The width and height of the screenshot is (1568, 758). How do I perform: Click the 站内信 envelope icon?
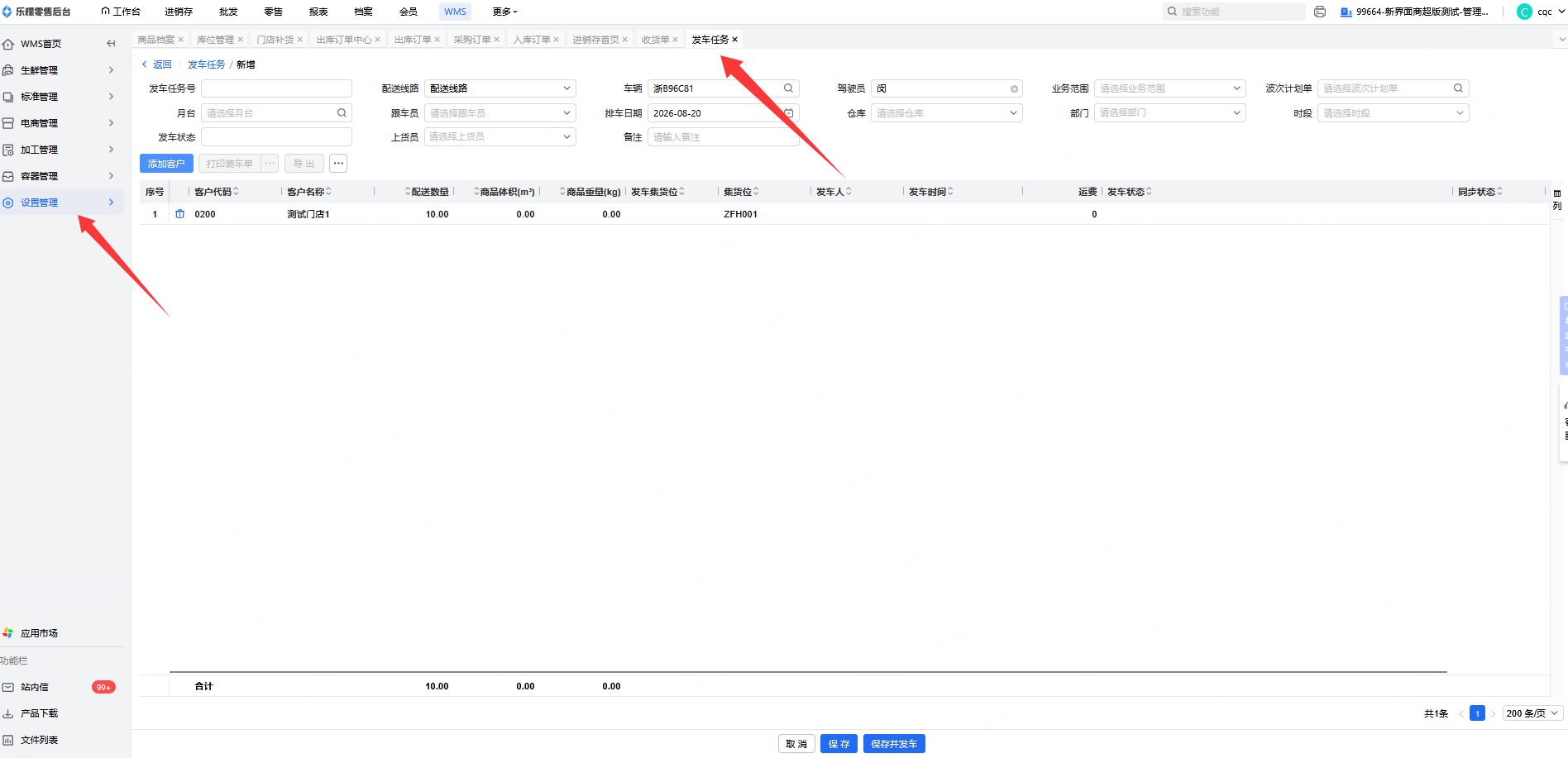[x=8, y=687]
